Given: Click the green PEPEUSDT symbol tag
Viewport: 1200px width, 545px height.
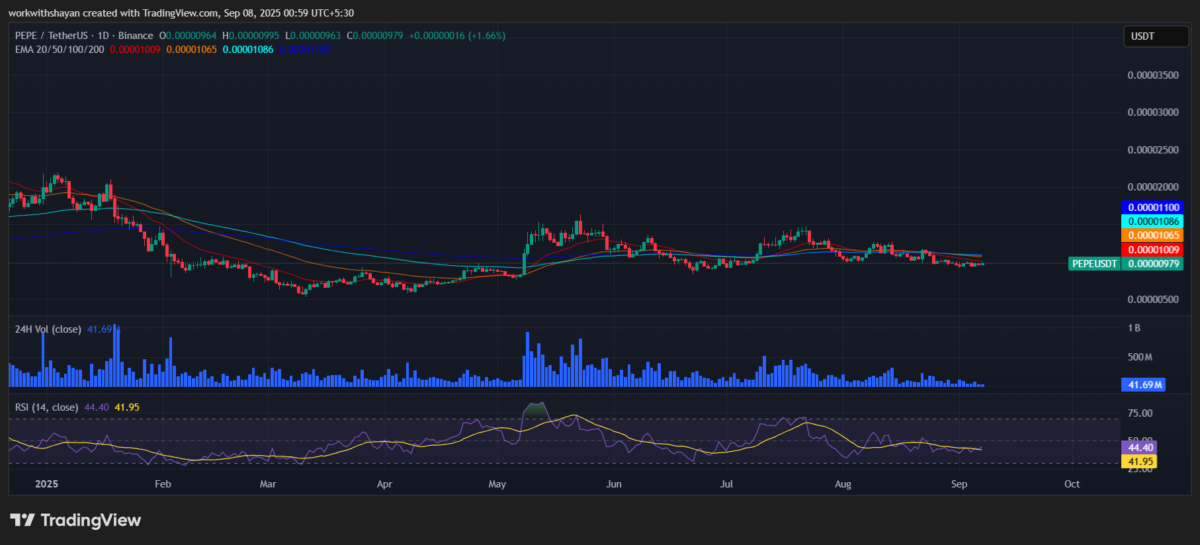Looking at the screenshot, I should [1093, 263].
